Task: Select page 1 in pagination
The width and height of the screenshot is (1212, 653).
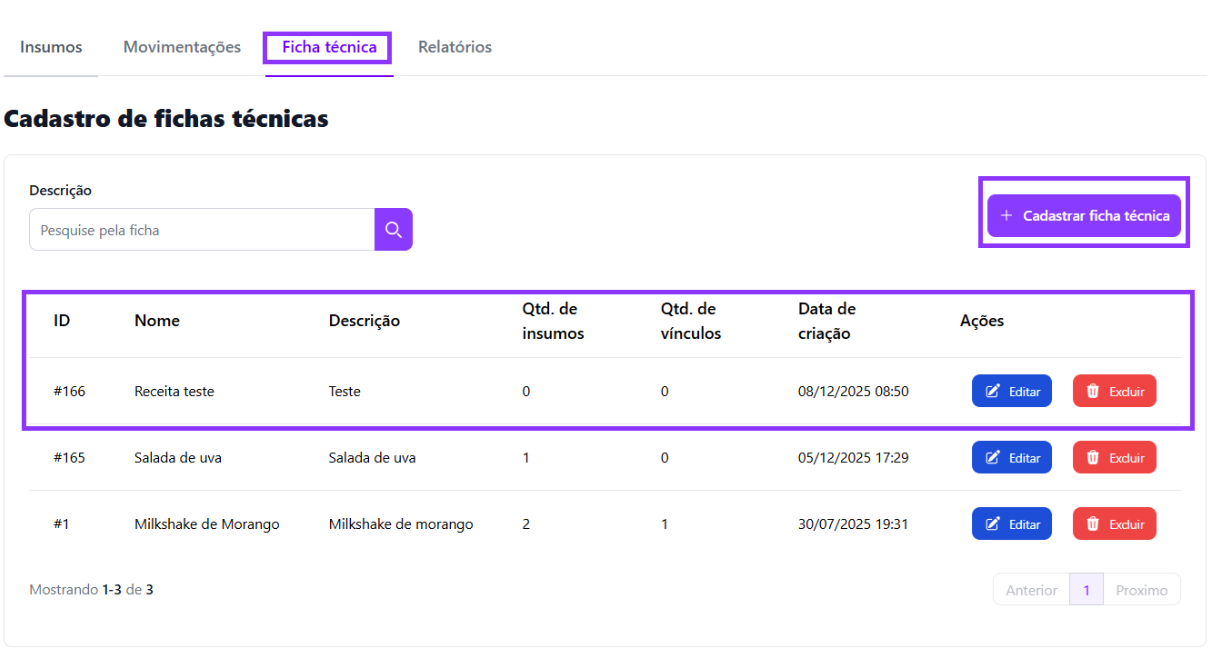Action: [1086, 590]
